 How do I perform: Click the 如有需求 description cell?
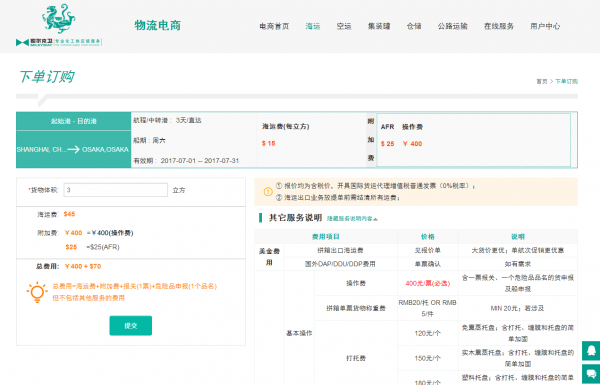click(518, 264)
